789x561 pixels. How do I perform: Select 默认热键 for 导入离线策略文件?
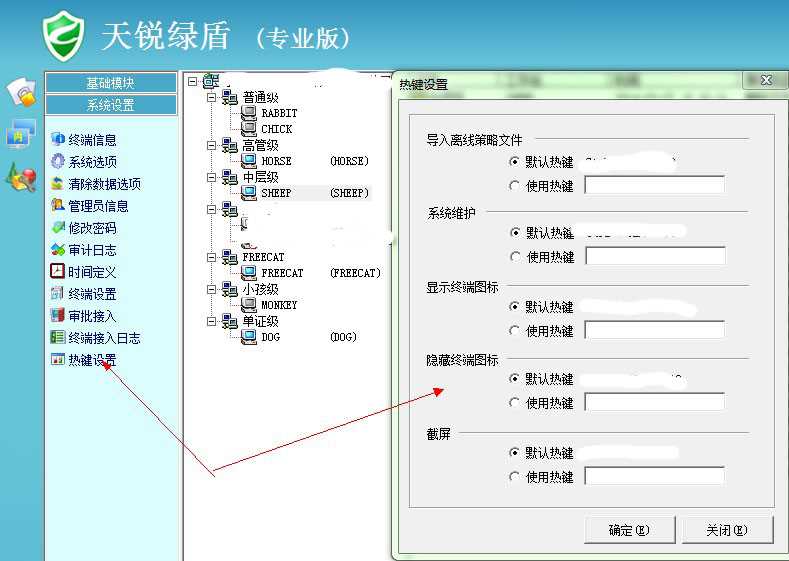[x=514, y=162]
